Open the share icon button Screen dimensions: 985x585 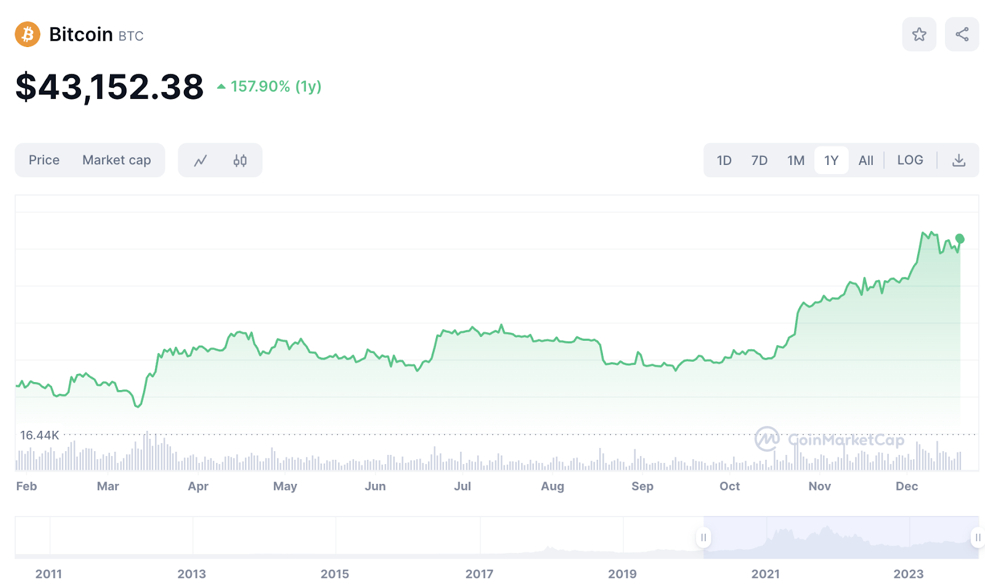coord(962,35)
